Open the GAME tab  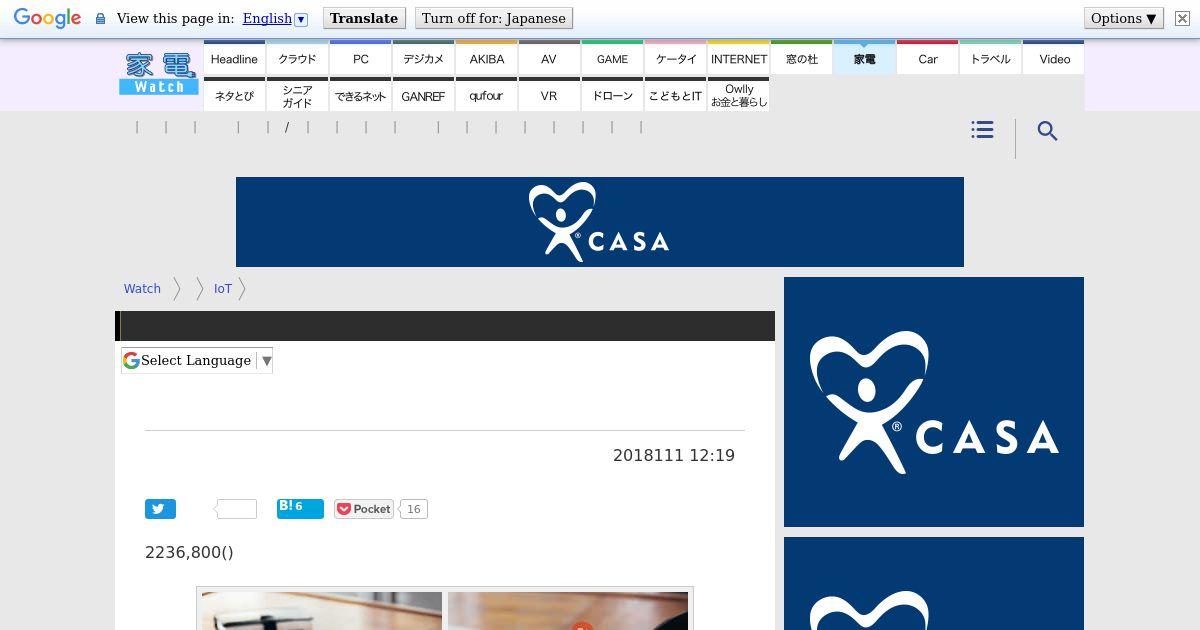612,58
